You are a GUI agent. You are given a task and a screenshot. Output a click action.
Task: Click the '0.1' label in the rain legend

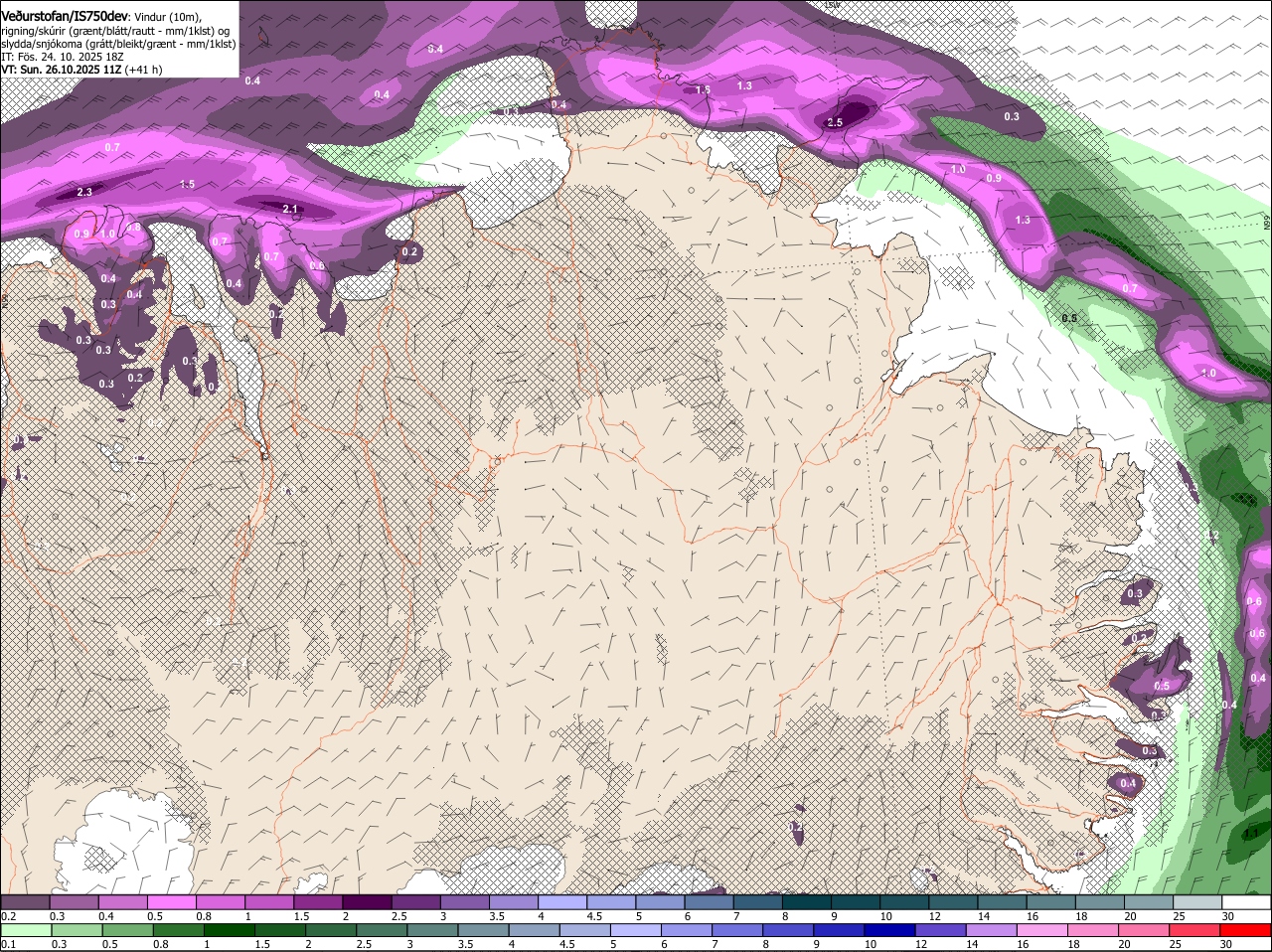[x=8, y=944]
